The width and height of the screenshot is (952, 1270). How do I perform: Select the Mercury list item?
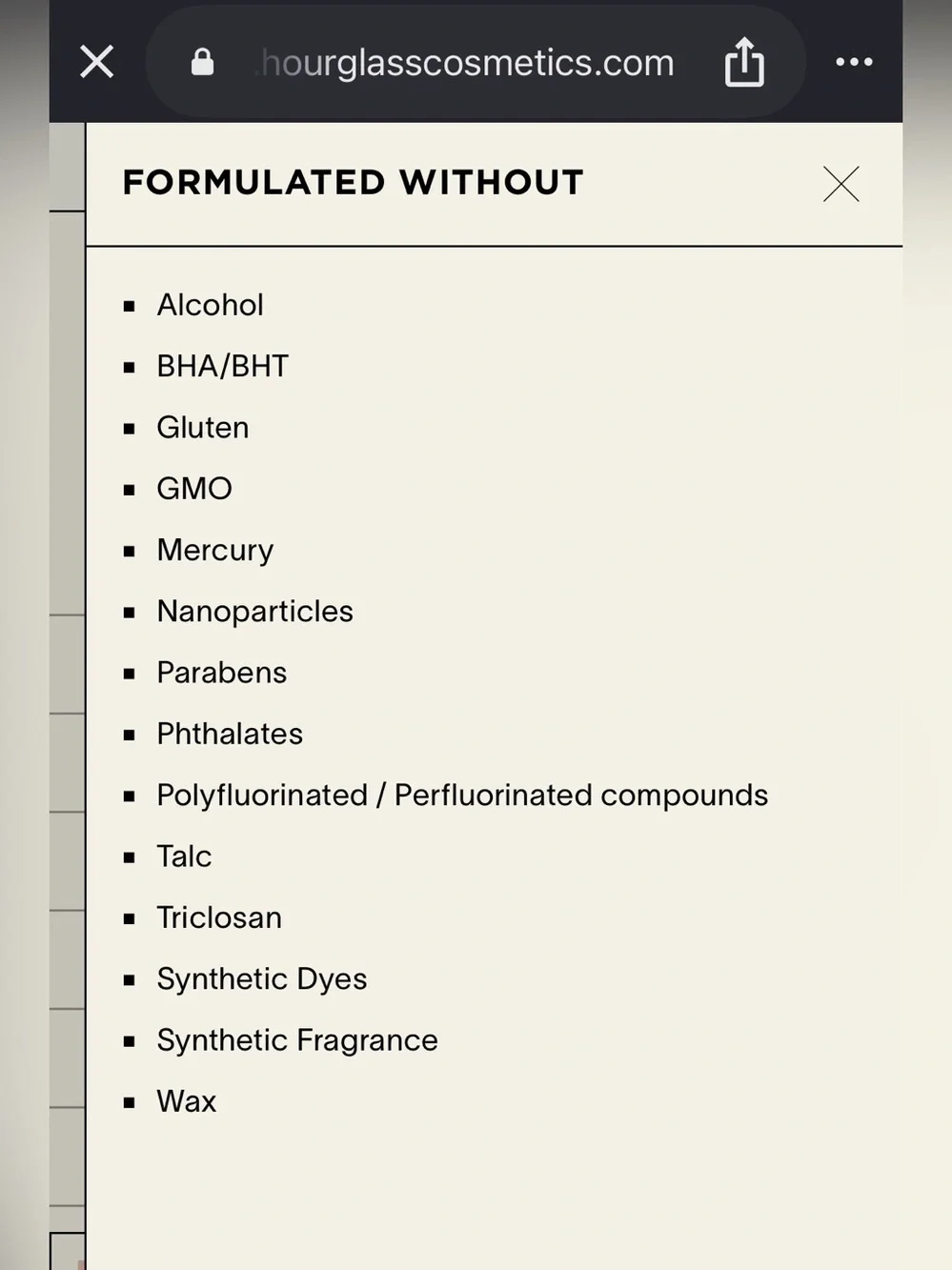tap(215, 550)
